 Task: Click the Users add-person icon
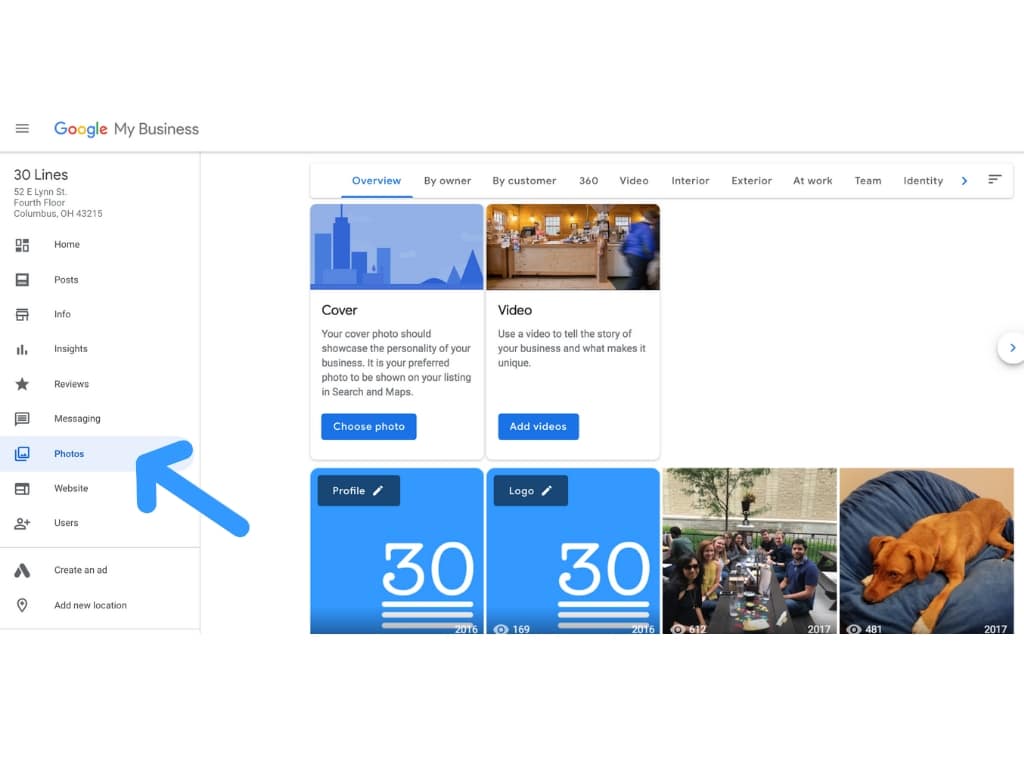point(22,523)
